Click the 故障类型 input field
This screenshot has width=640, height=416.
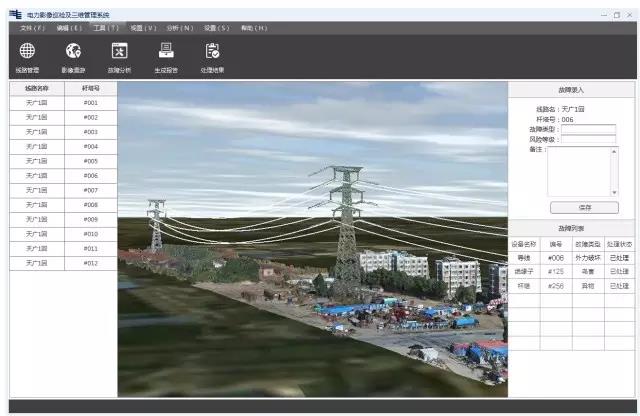[x=588, y=129]
